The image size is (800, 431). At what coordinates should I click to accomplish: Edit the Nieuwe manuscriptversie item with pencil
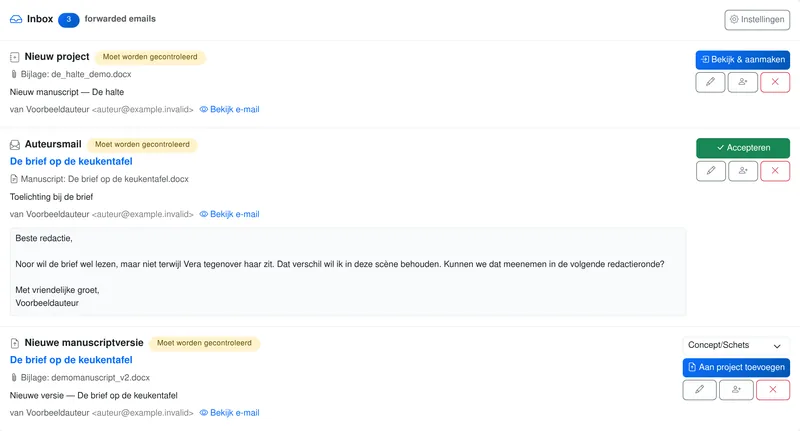click(x=699, y=390)
